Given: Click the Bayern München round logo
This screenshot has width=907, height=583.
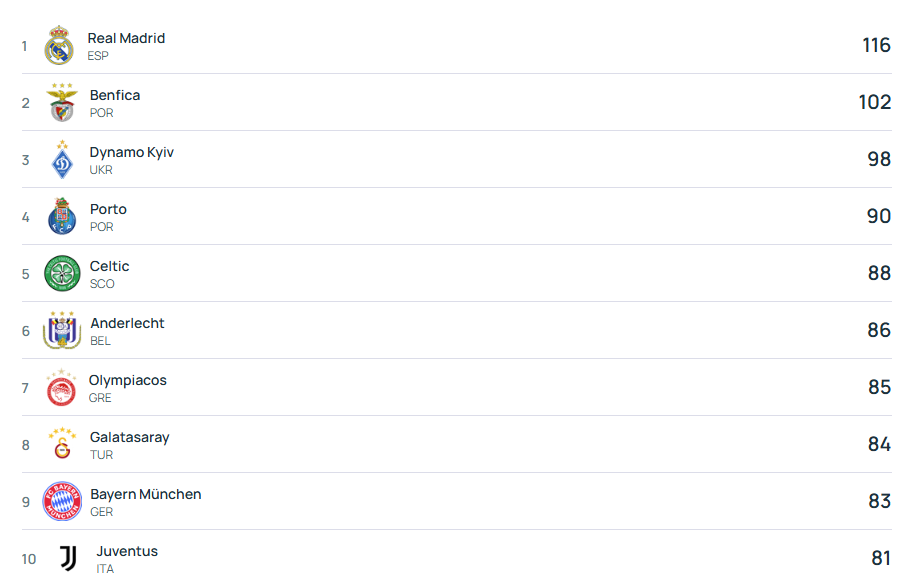Looking at the screenshot, I should 62,502.
